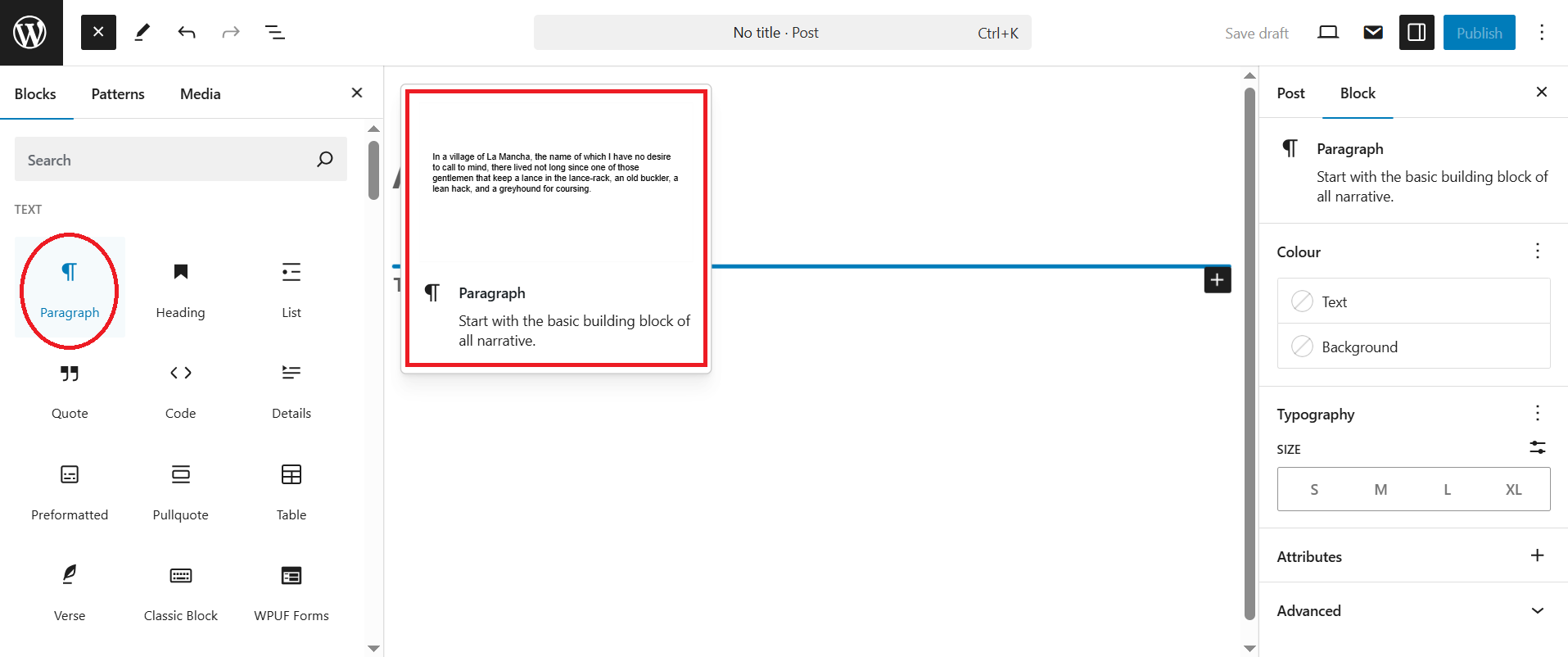Insert a Paragraph block

pyautogui.click(x=70, y=288)
